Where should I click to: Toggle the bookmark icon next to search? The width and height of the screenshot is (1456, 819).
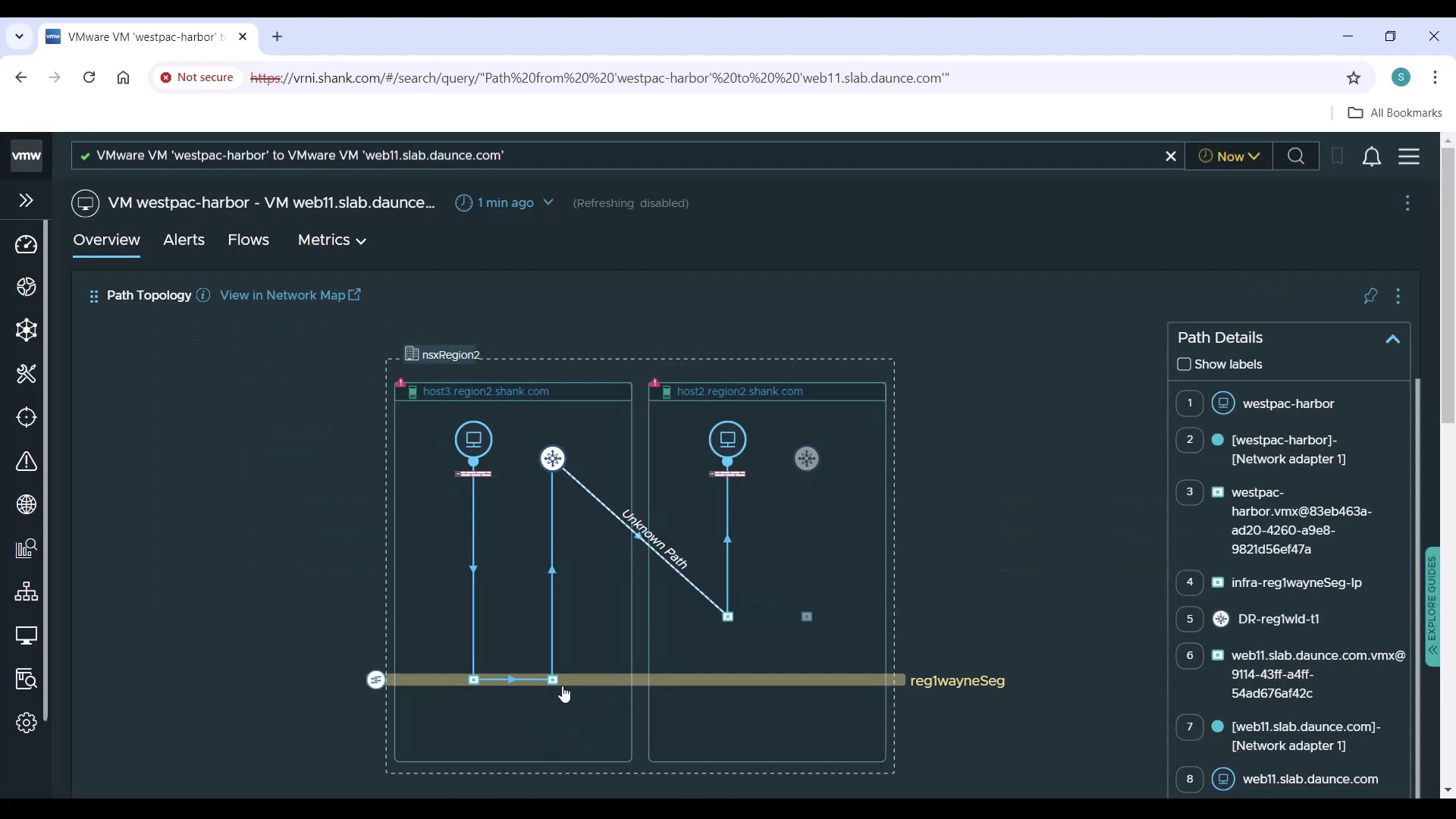click(1337, 156)
